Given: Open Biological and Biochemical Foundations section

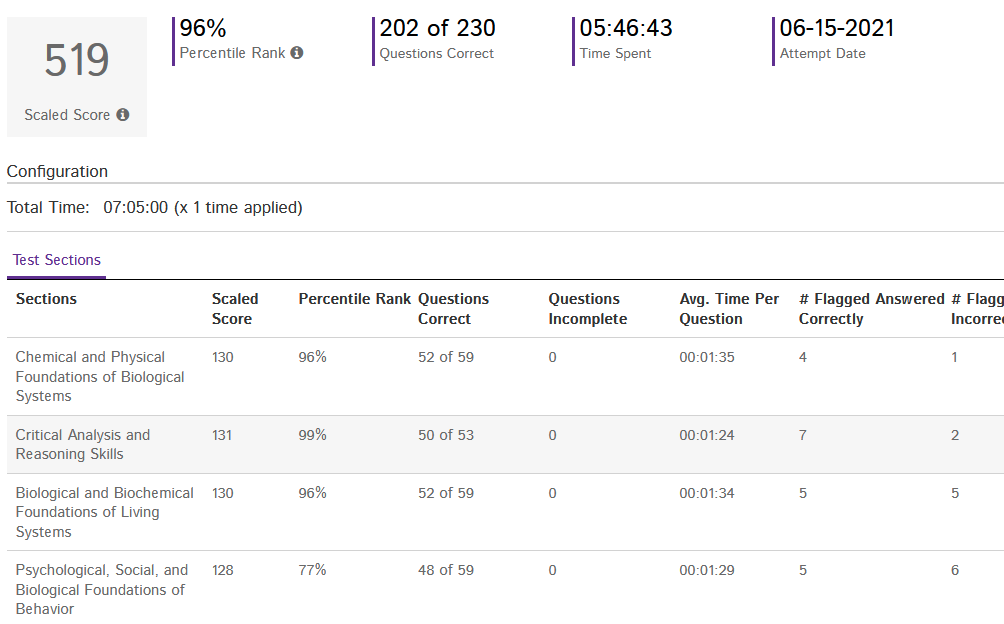Looking at the screenshot, I should (104, 512).
